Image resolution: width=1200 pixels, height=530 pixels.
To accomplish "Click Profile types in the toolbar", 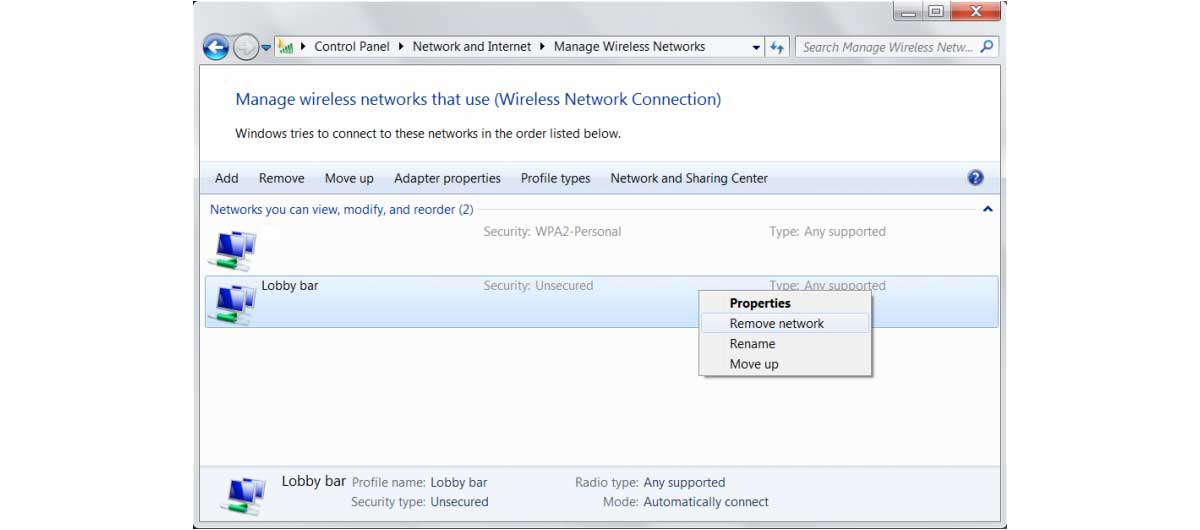I will point(555,178).
